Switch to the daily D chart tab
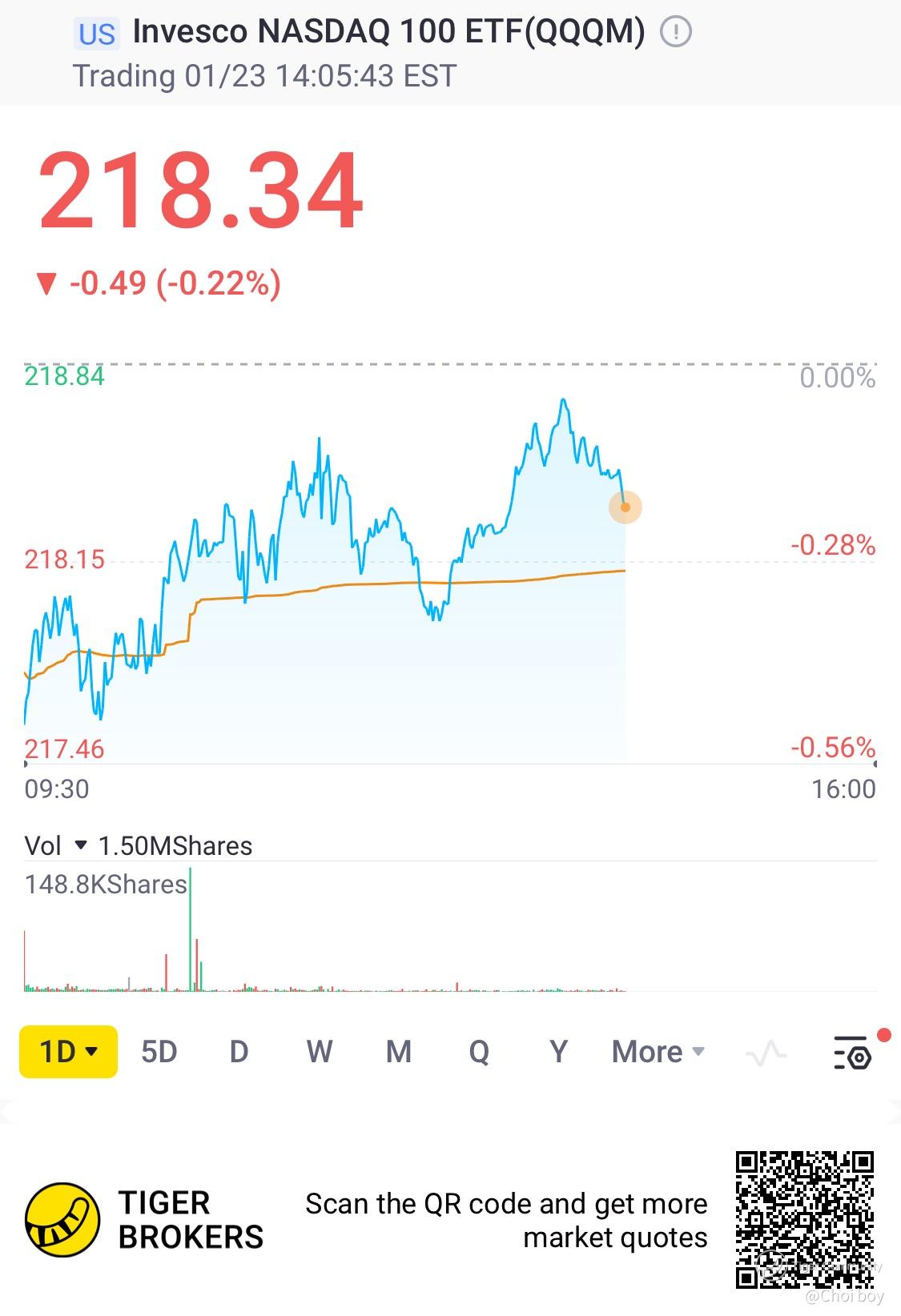This screenshot has height=1316, width=901. 239,1051
